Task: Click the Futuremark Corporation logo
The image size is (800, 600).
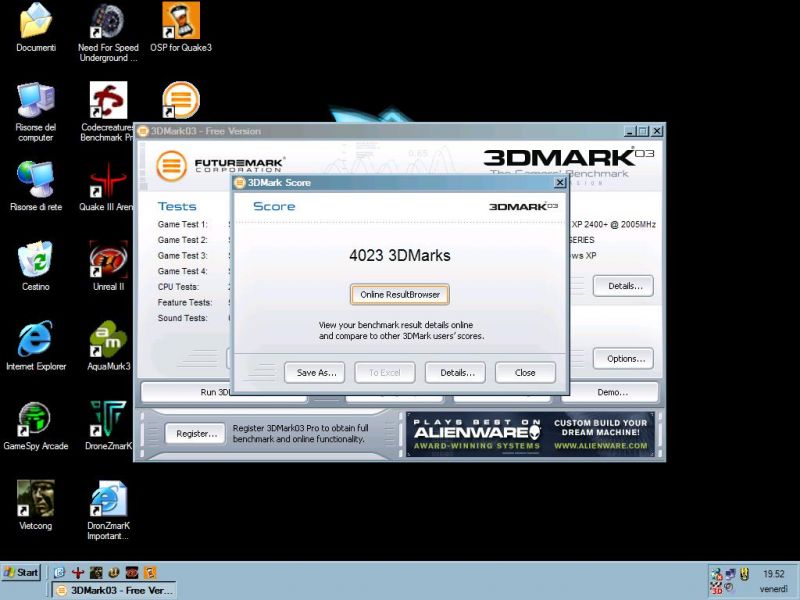Action: [220, 165]
